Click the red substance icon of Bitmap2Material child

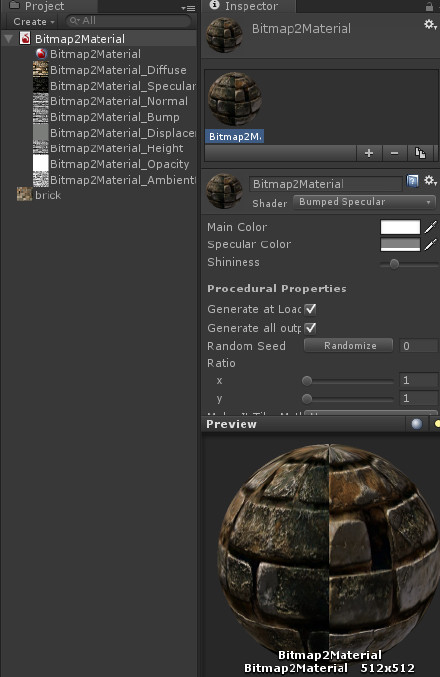[x=41, y=54]
